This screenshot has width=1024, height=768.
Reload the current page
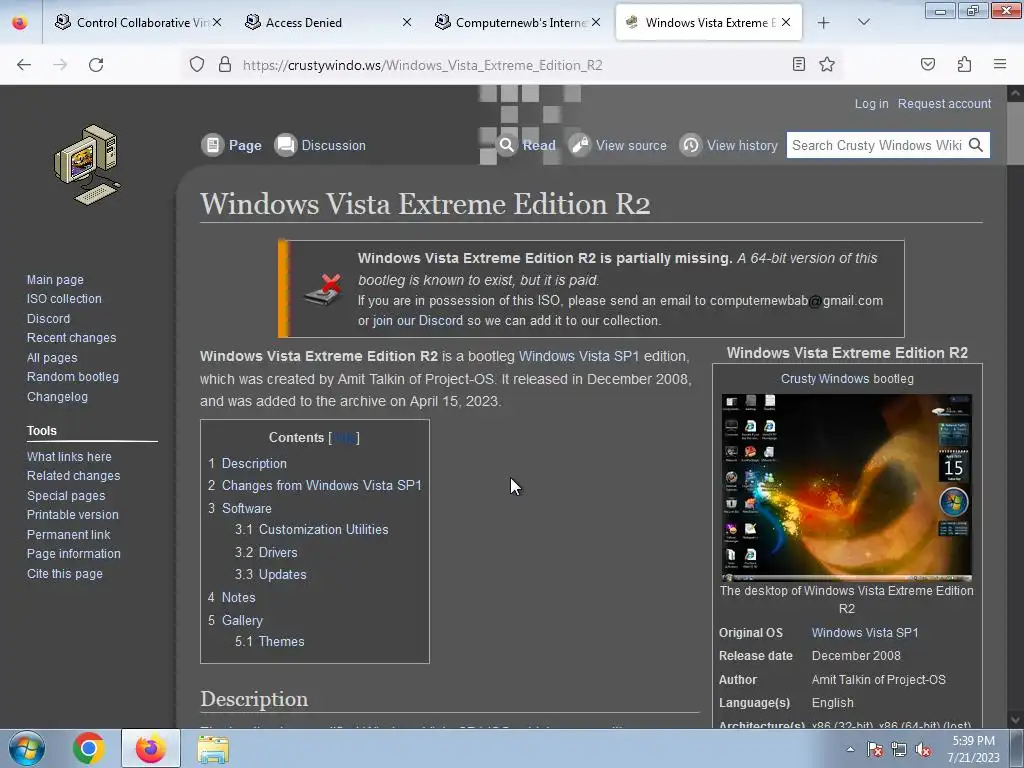coord(96,65)
